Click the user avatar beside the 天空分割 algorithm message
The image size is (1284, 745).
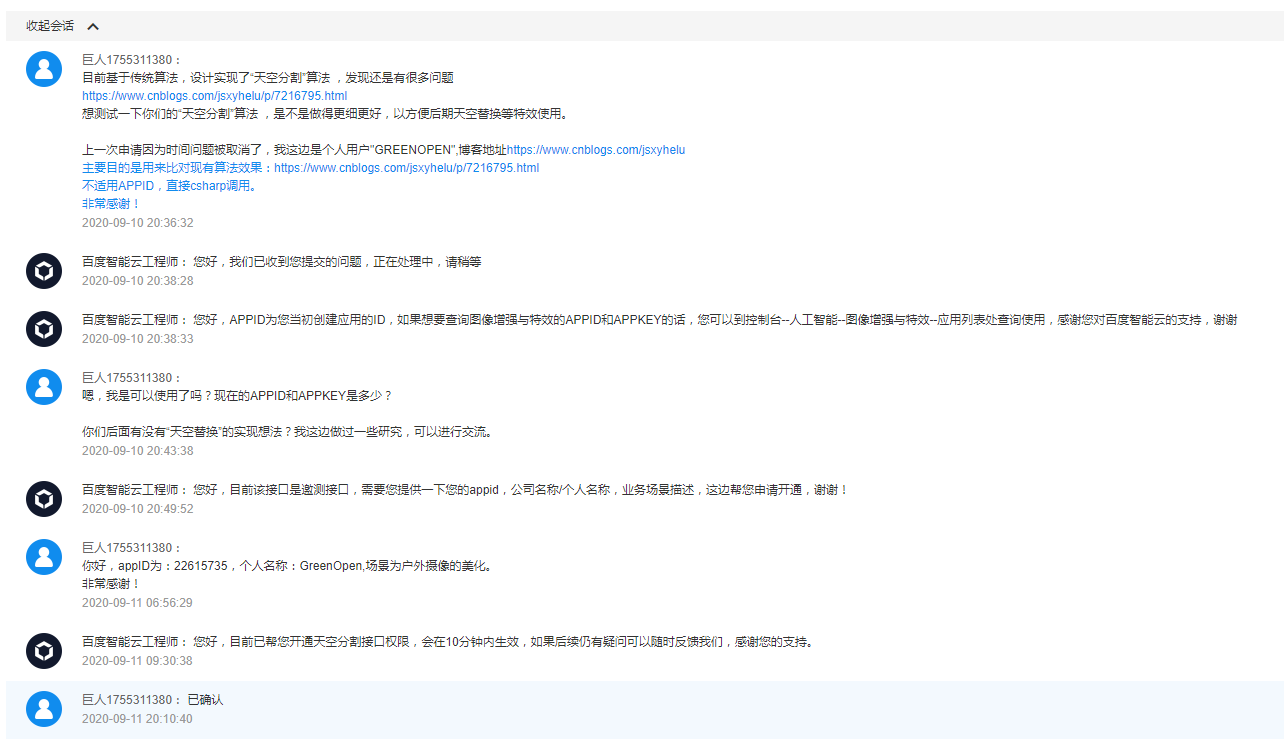(x=44, y=68)
